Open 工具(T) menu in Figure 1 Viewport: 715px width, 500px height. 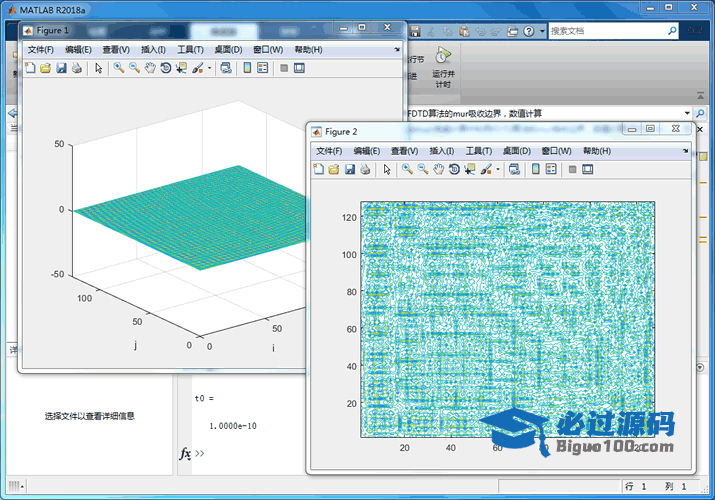190,50
